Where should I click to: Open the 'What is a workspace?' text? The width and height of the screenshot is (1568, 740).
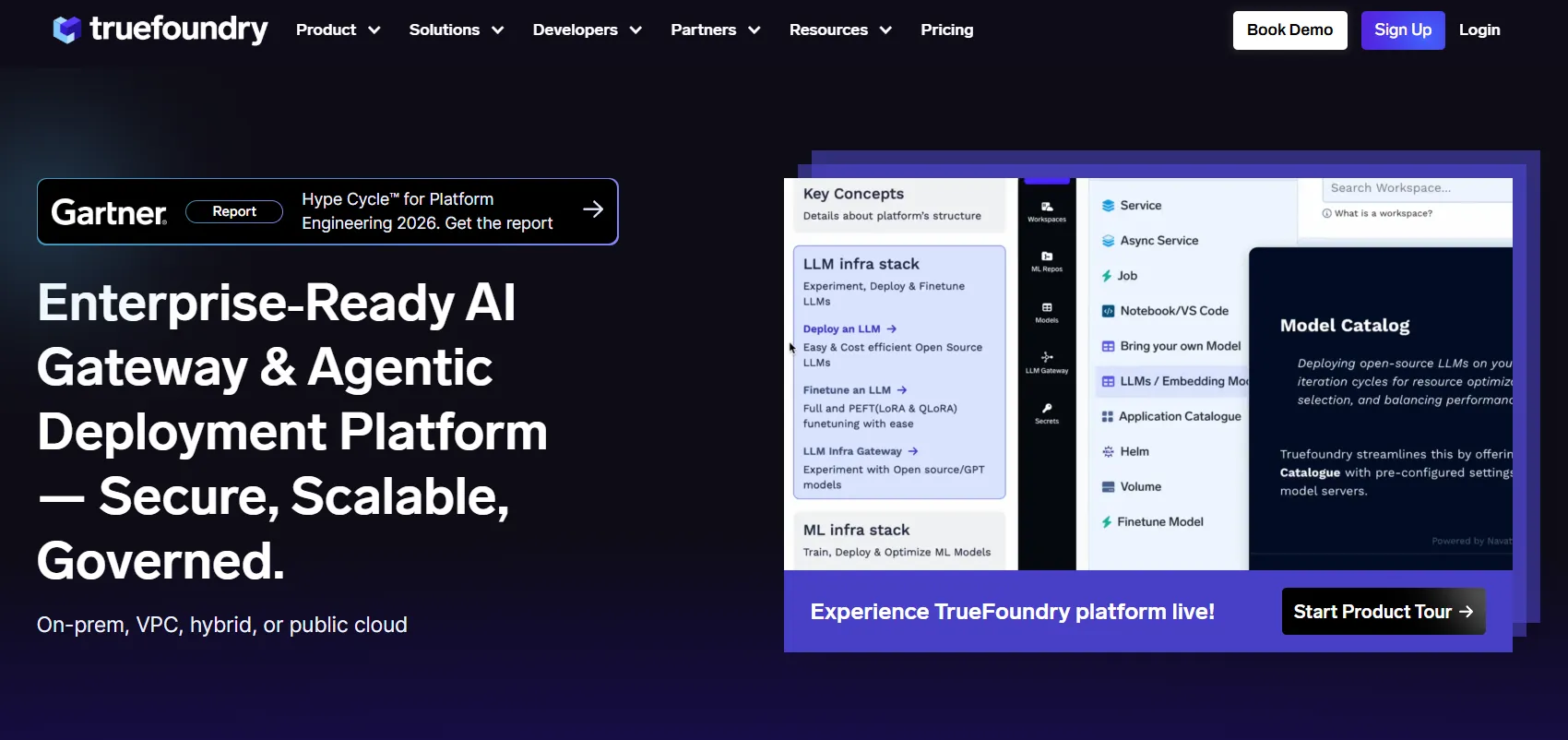[1384, 213]
